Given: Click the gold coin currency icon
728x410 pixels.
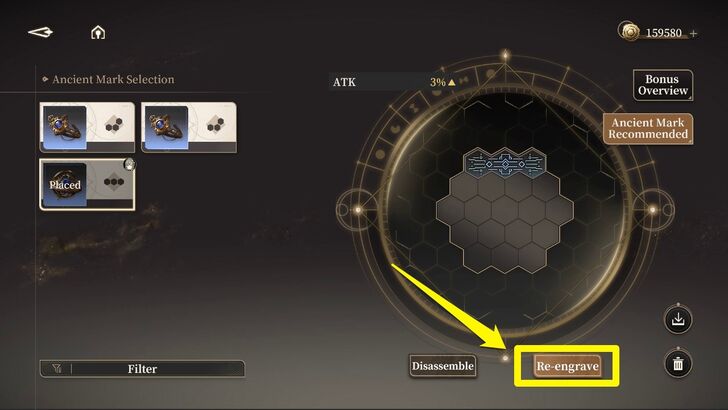Looking at the screenshot, I should pos(629,32).
